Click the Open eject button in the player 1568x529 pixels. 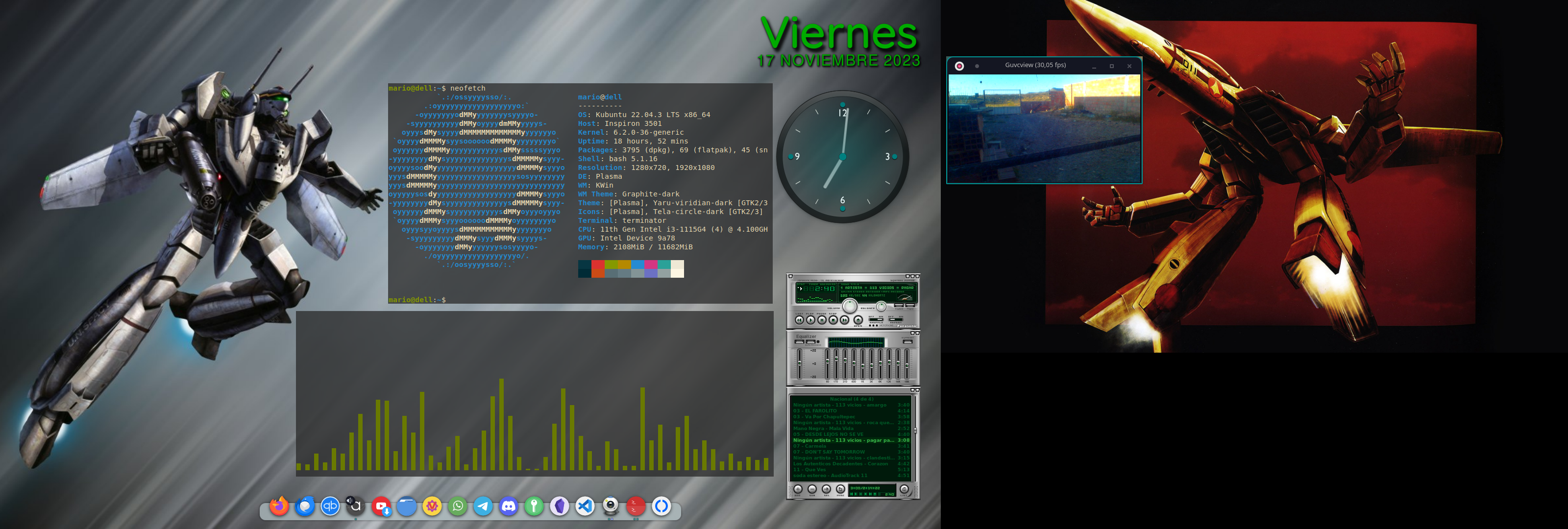[x=858, y=320]
